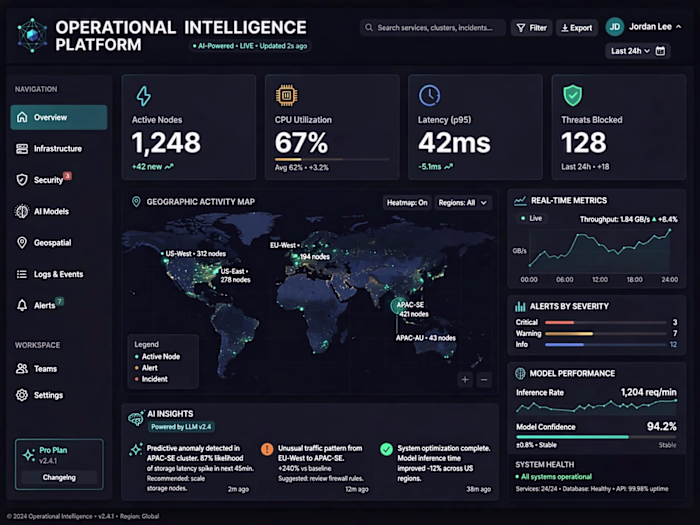
Task: Open the Teams workspace page
Action: (x=59, y=368)
